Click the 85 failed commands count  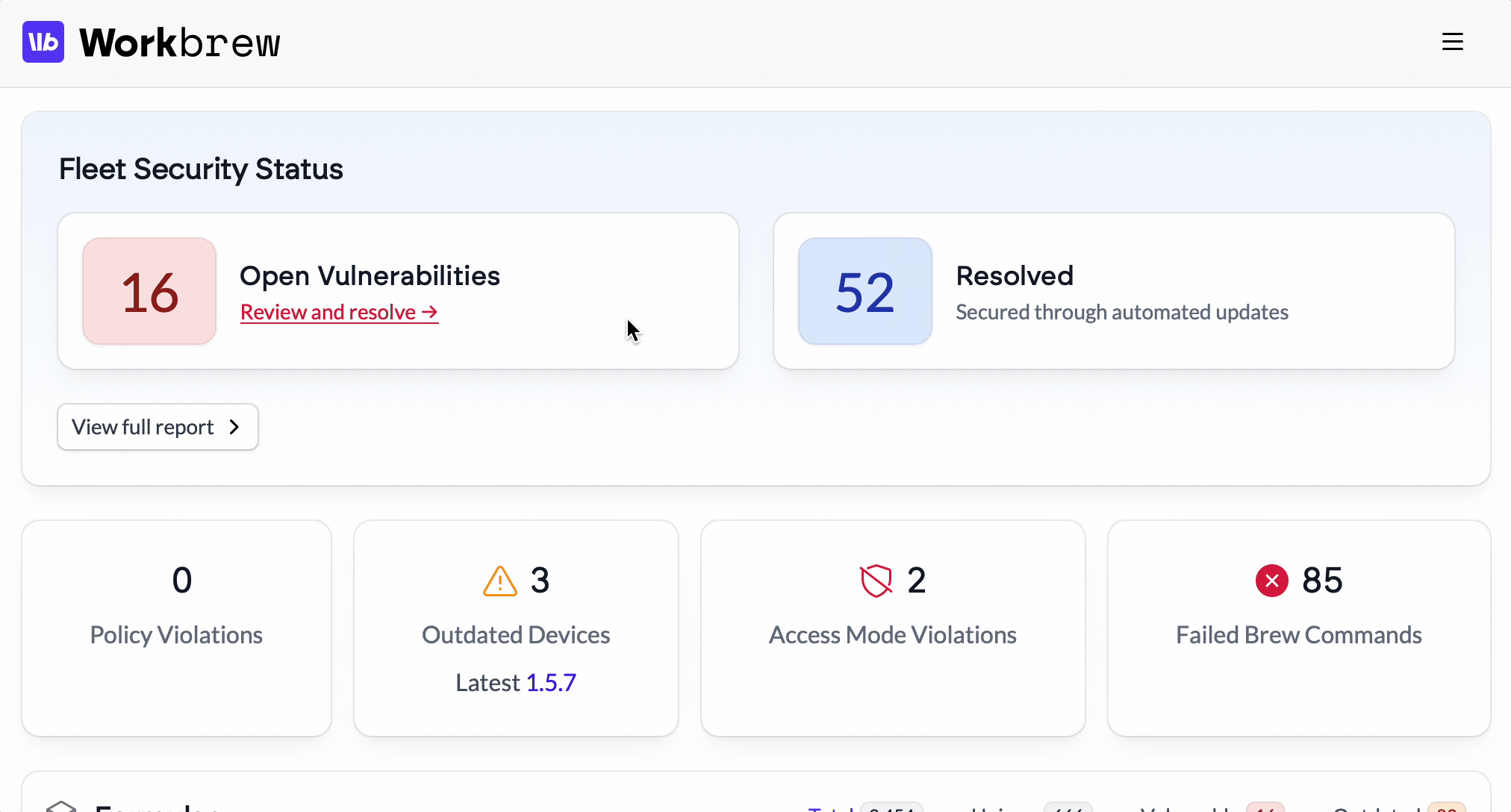(1322, 581)
